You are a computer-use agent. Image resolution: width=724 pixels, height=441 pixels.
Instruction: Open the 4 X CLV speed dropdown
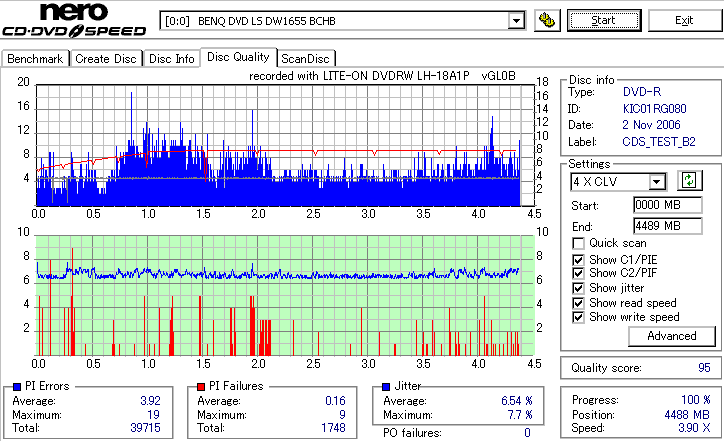(x=656, y=182)
